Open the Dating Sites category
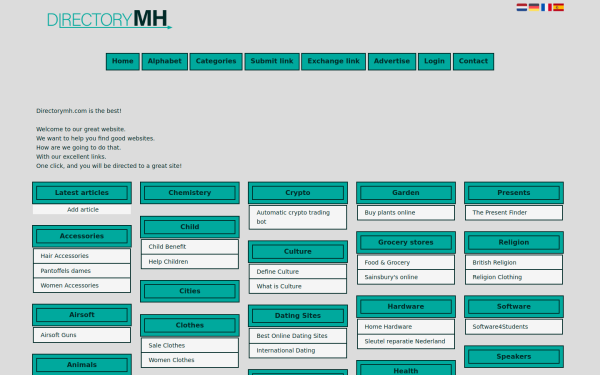The width and height of the screenshot is (600, 375). click(298, 316)
